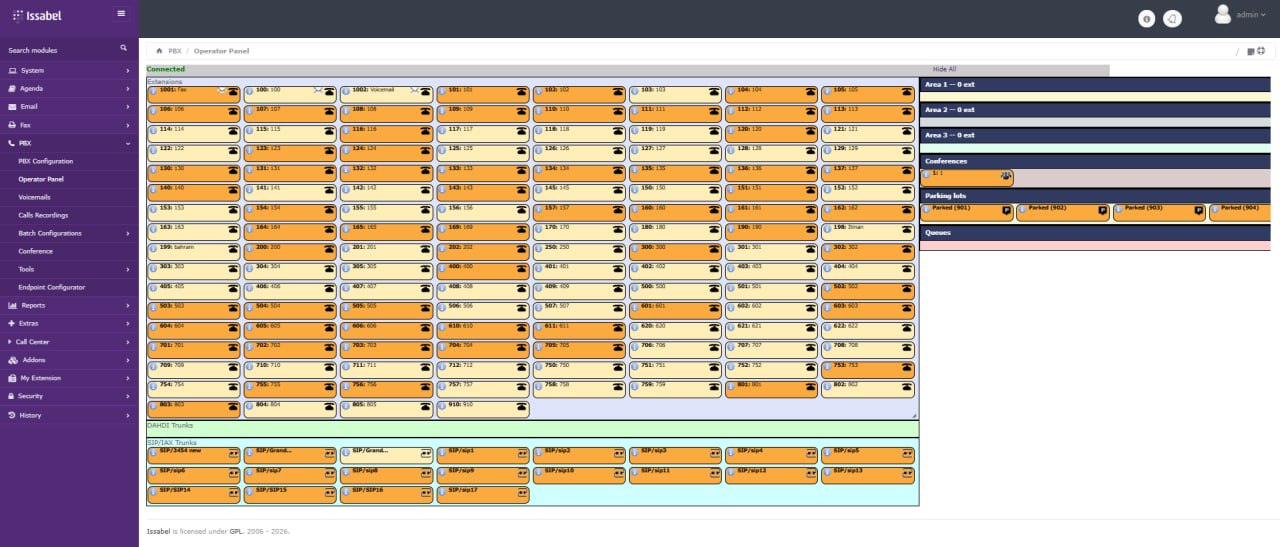
Task: Open the Extras menu
Action: tap(69, 324)
